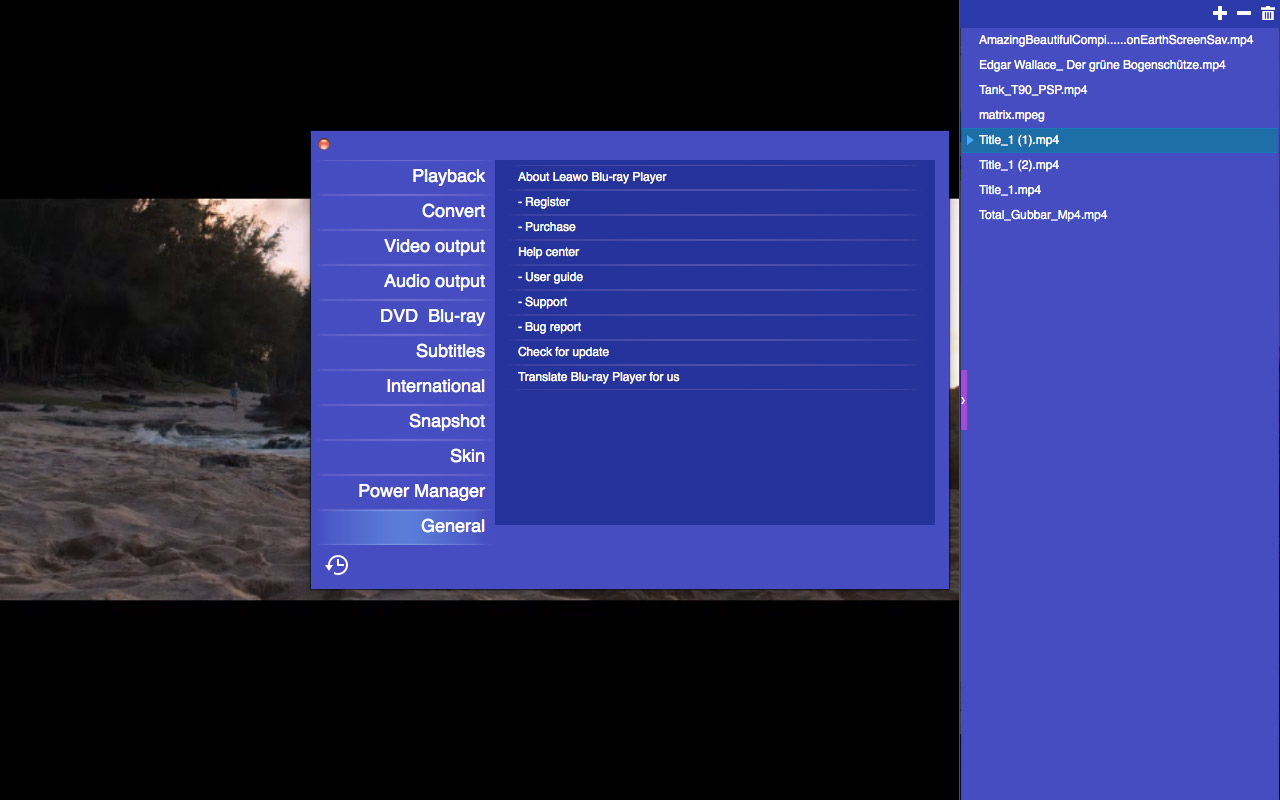The height and width of the screenshot is (800, 1280).
Task: Click the beach video behind the dialog
Action: [155, 400]
